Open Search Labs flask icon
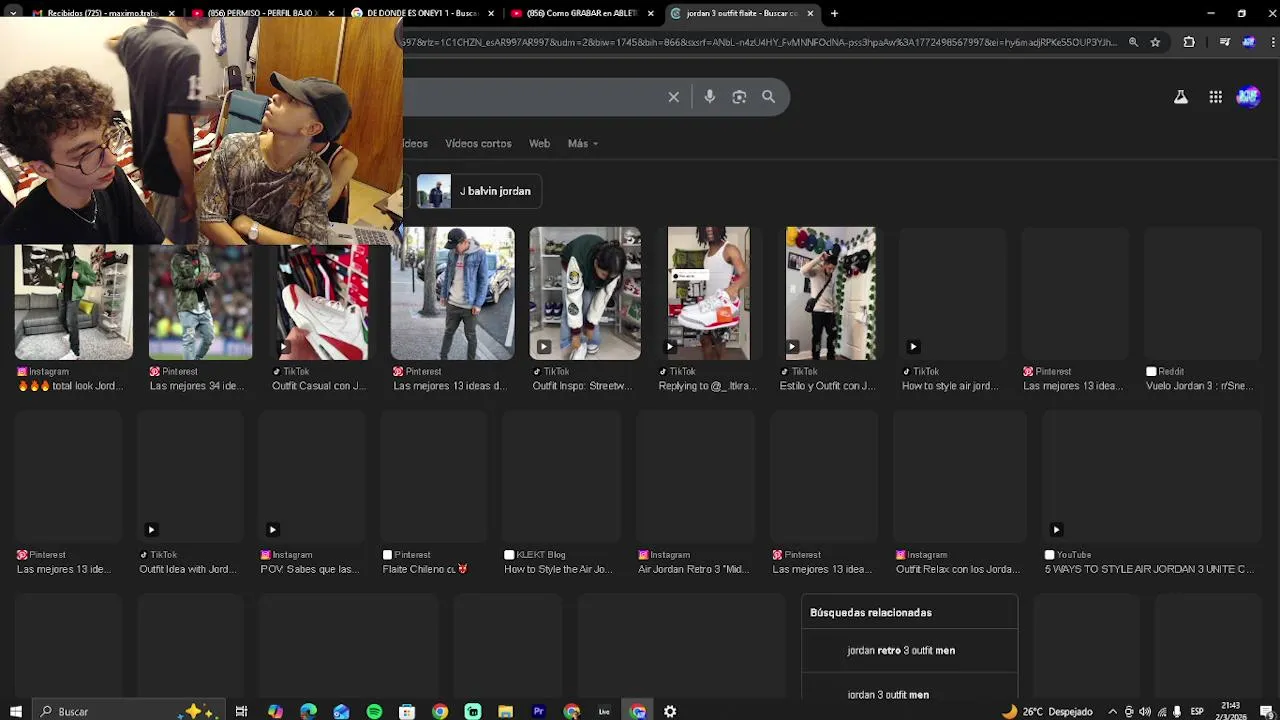This screenshot has width=1280, height=720. coord(1181,97)
